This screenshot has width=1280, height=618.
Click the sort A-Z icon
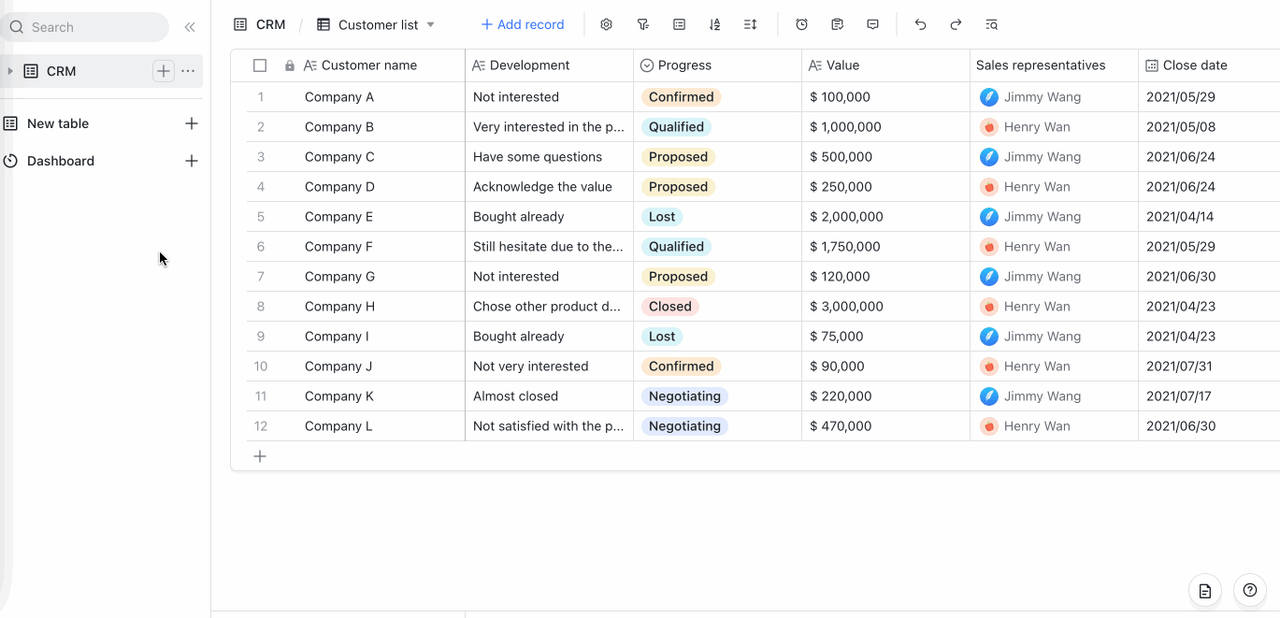(x=714, y=25)
